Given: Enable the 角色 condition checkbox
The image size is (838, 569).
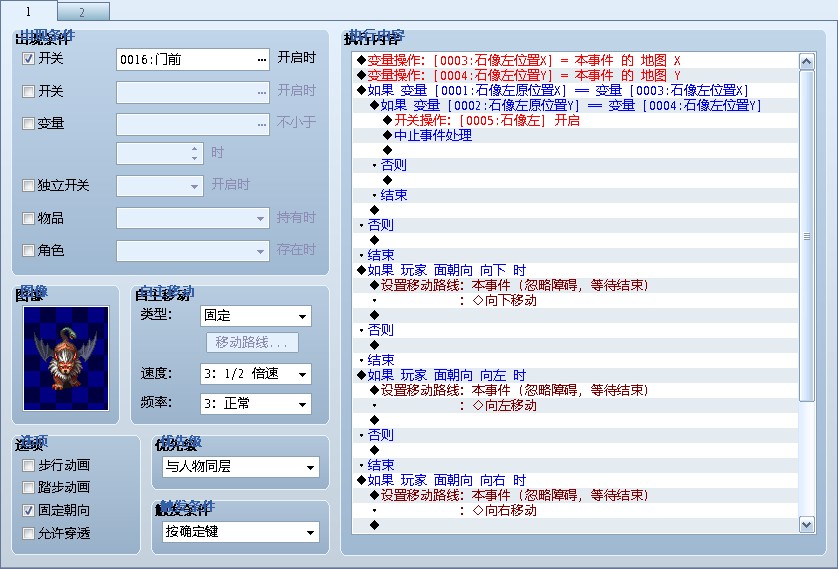Looking at the screenshot, I should [x=28, y=250].
